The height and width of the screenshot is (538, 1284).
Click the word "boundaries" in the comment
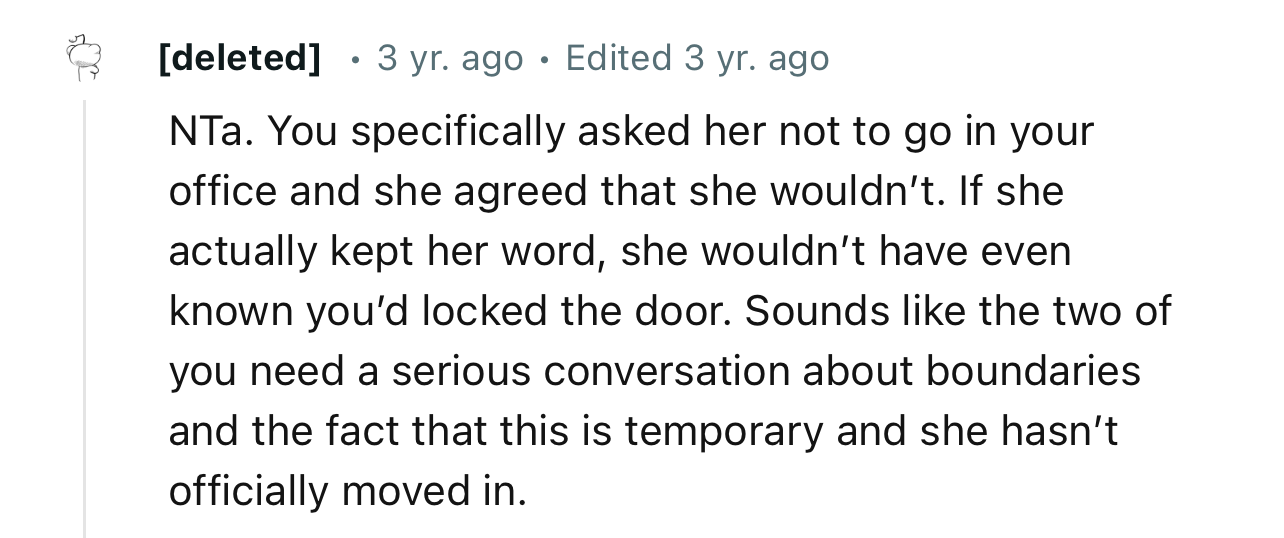(1033, 371)
